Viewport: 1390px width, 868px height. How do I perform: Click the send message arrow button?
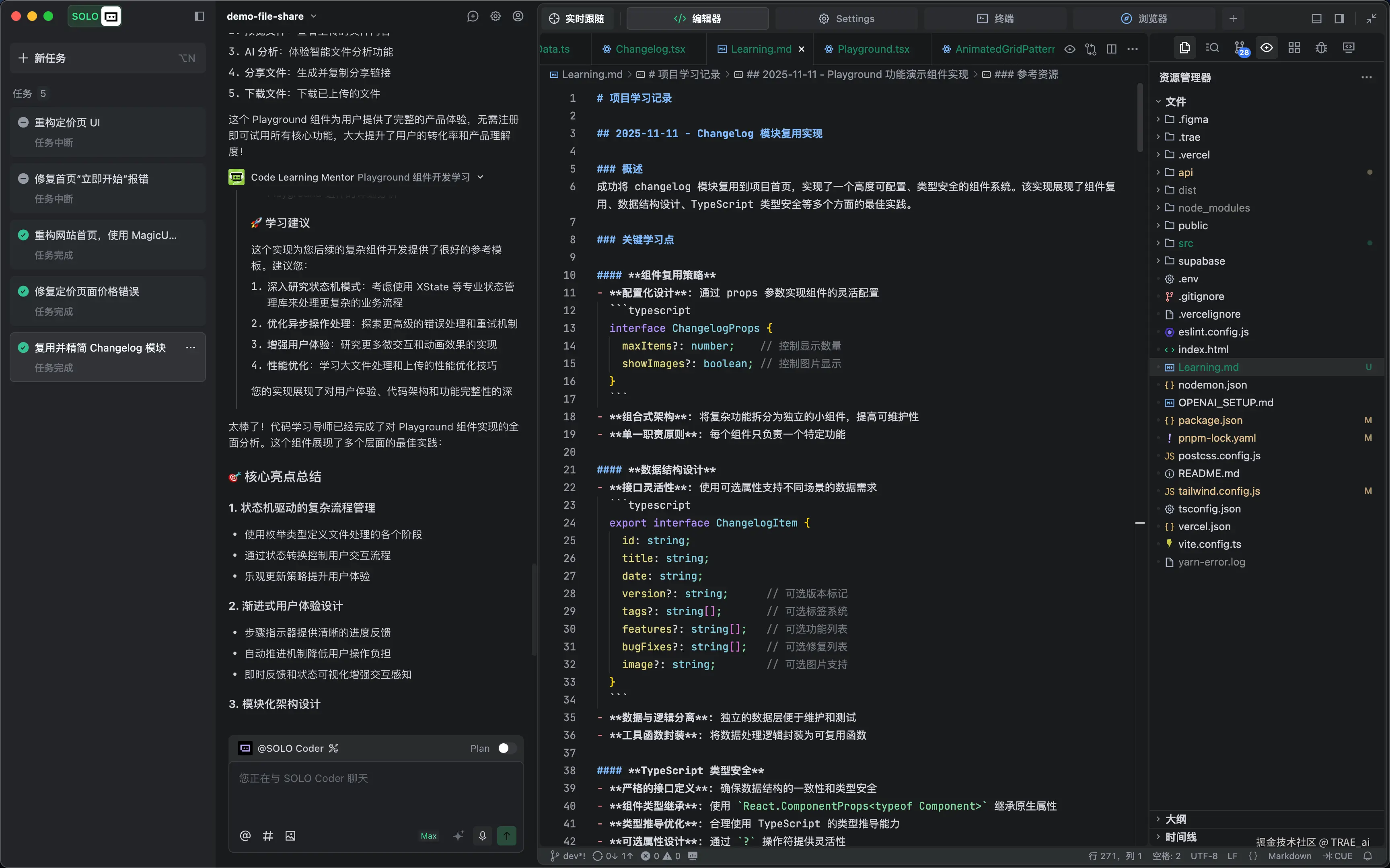pos(507,836)
